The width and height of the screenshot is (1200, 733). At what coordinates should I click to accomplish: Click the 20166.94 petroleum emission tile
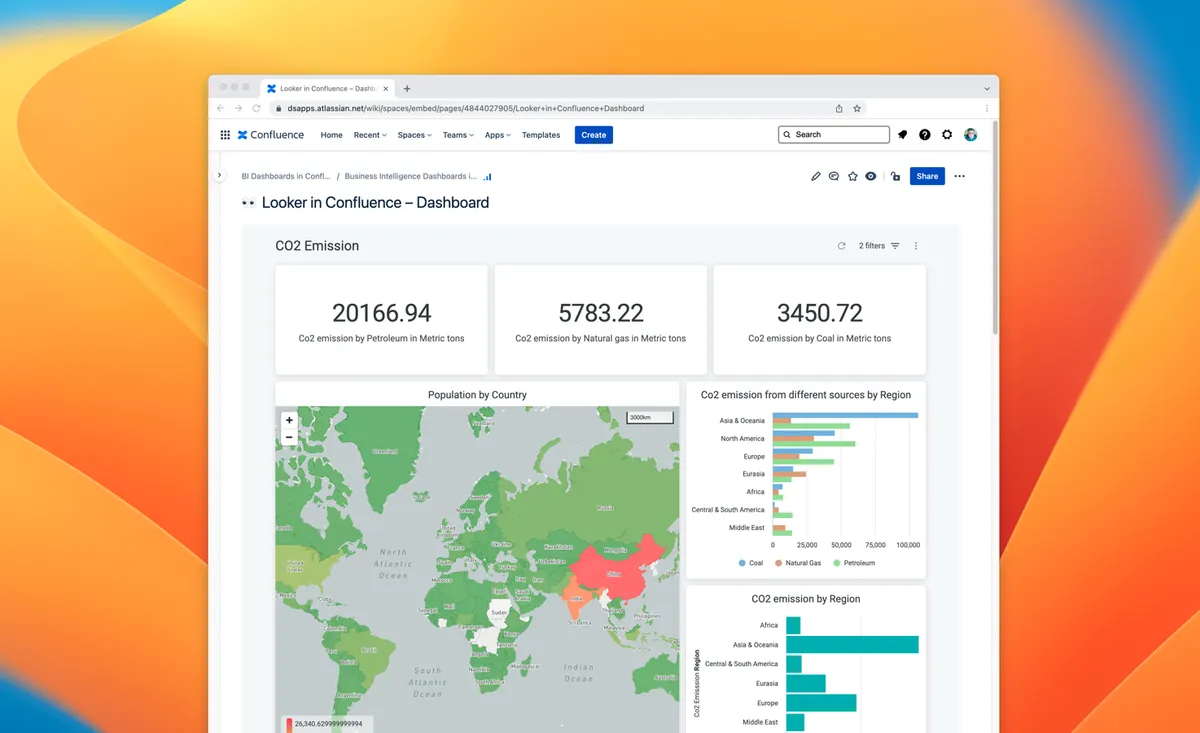tap(381, 320)
